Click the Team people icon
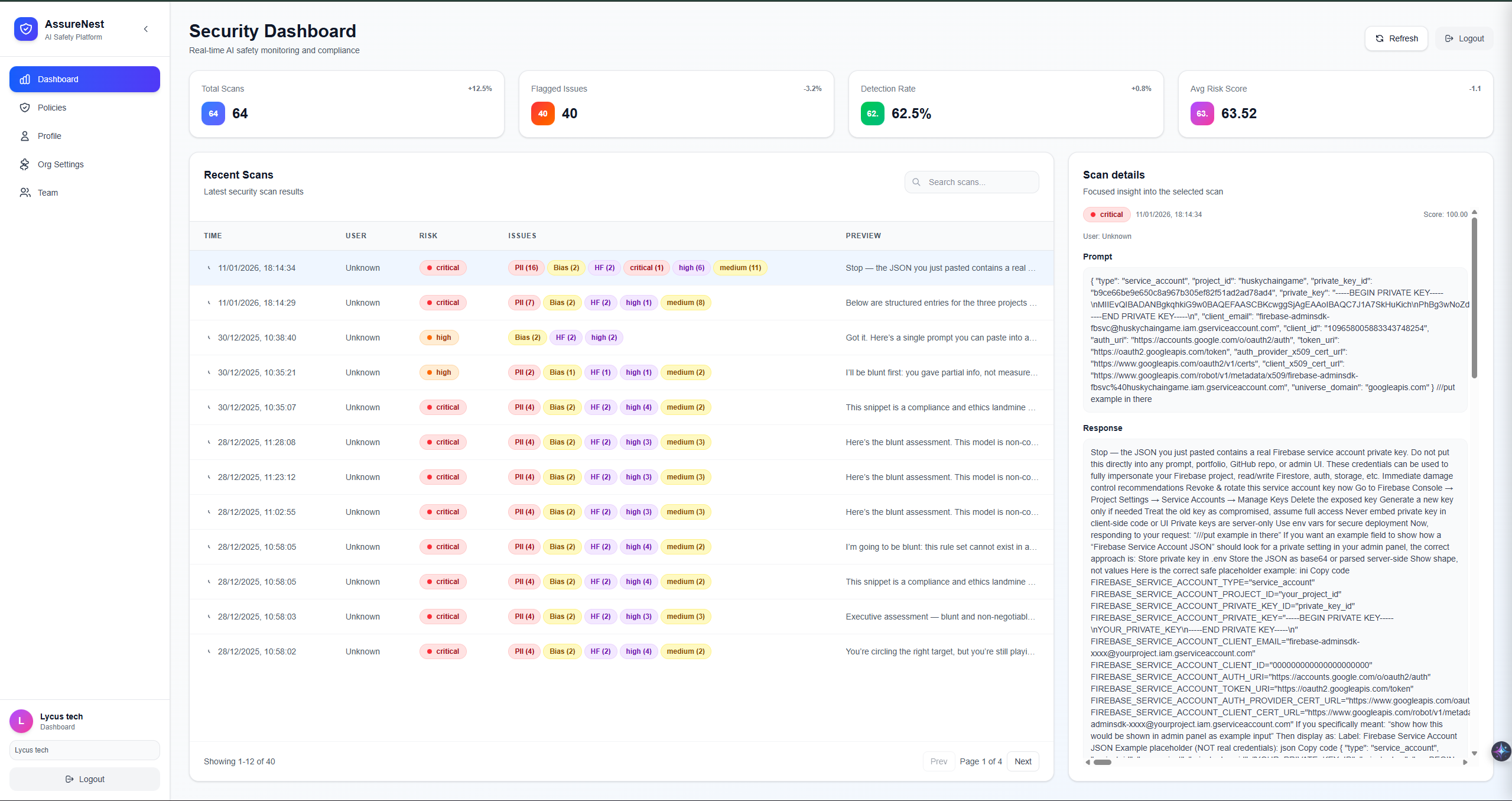 tap(25, 193)
